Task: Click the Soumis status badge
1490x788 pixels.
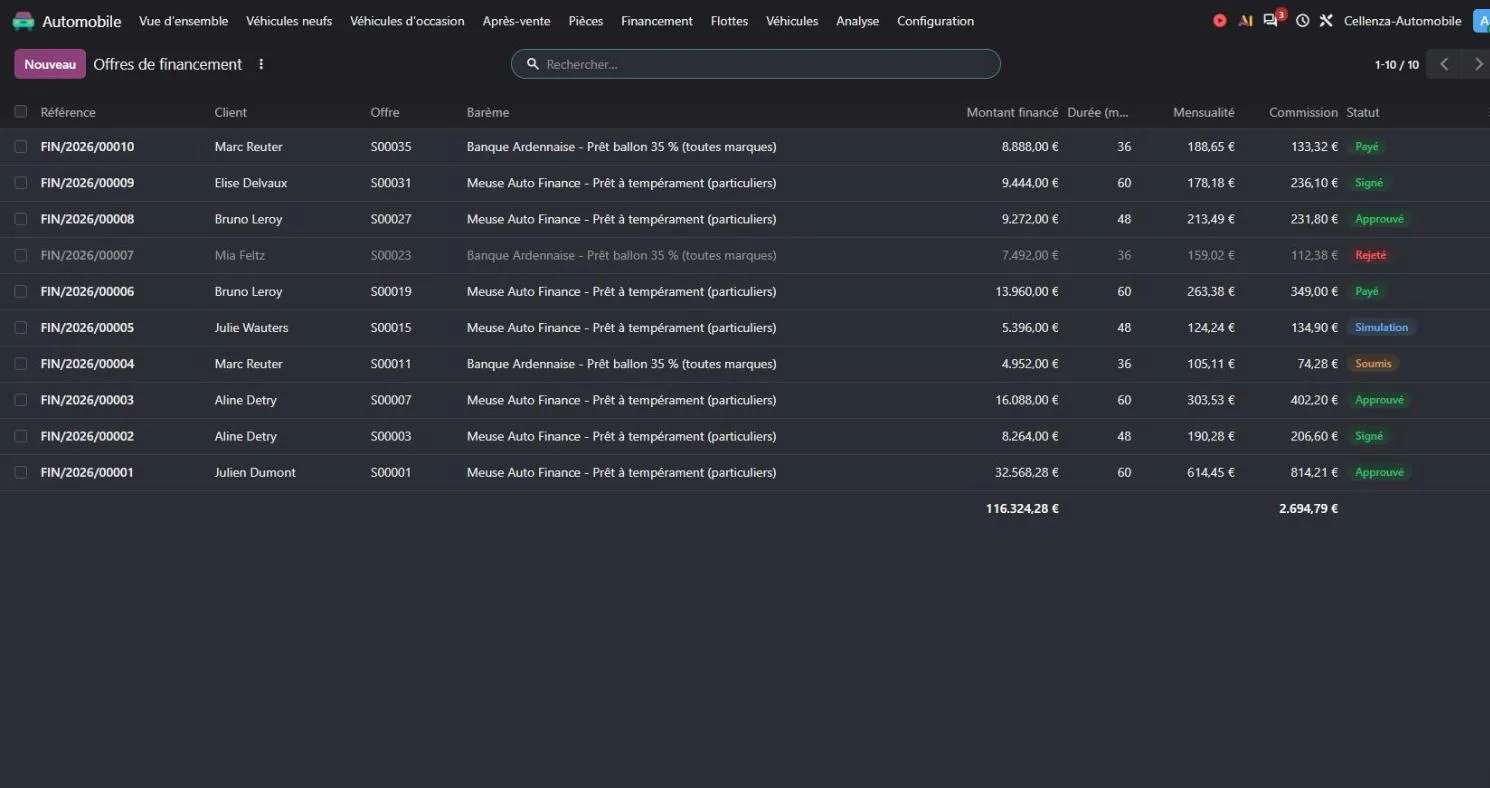Action: coord(1373,364)
